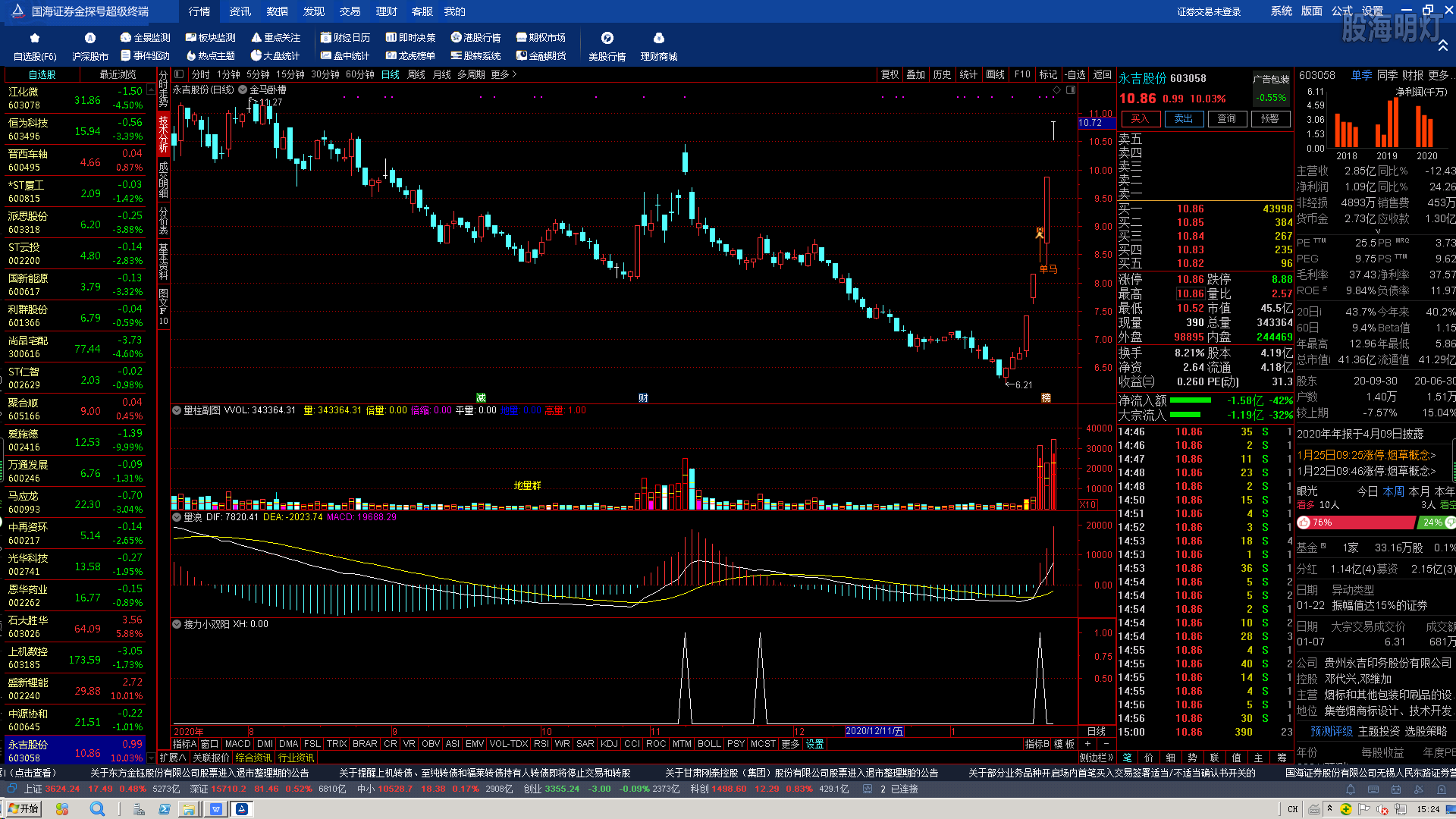Open 自选股(F6) watchlist toolbar icon
This screenshot has width=1456, height=819.
click(35, 47)
